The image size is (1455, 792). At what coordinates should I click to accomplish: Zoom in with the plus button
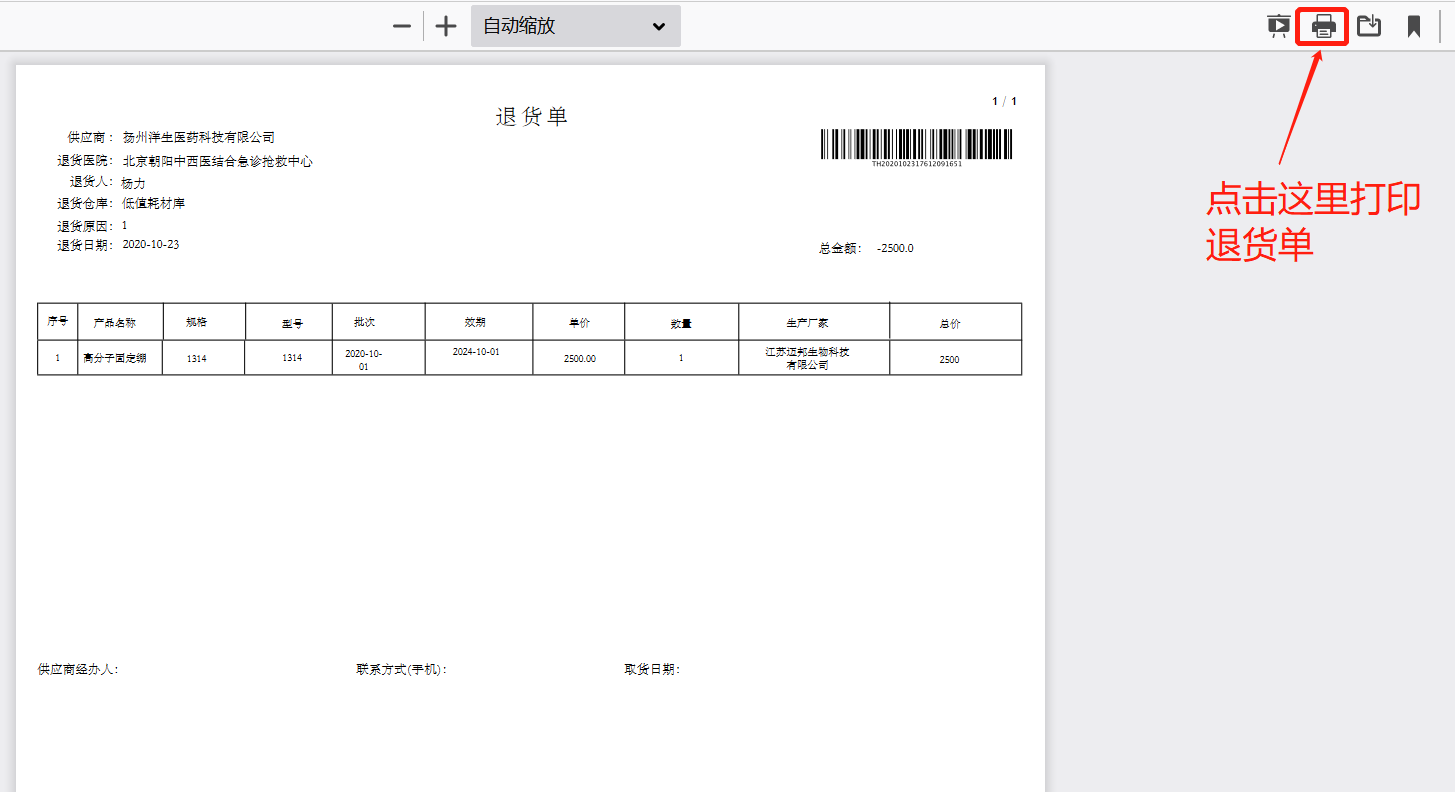pos(446,26)
